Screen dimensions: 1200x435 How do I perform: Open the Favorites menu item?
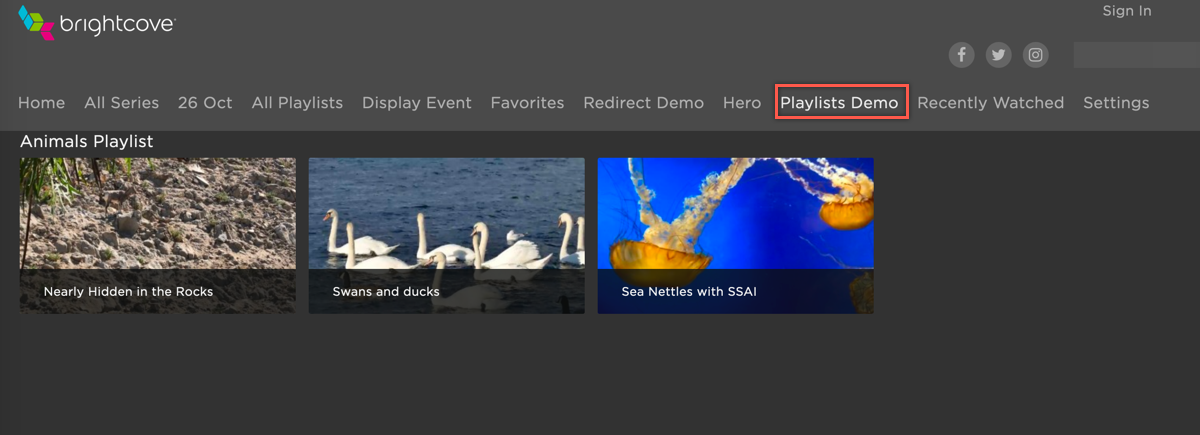click(x=527, y=103)
